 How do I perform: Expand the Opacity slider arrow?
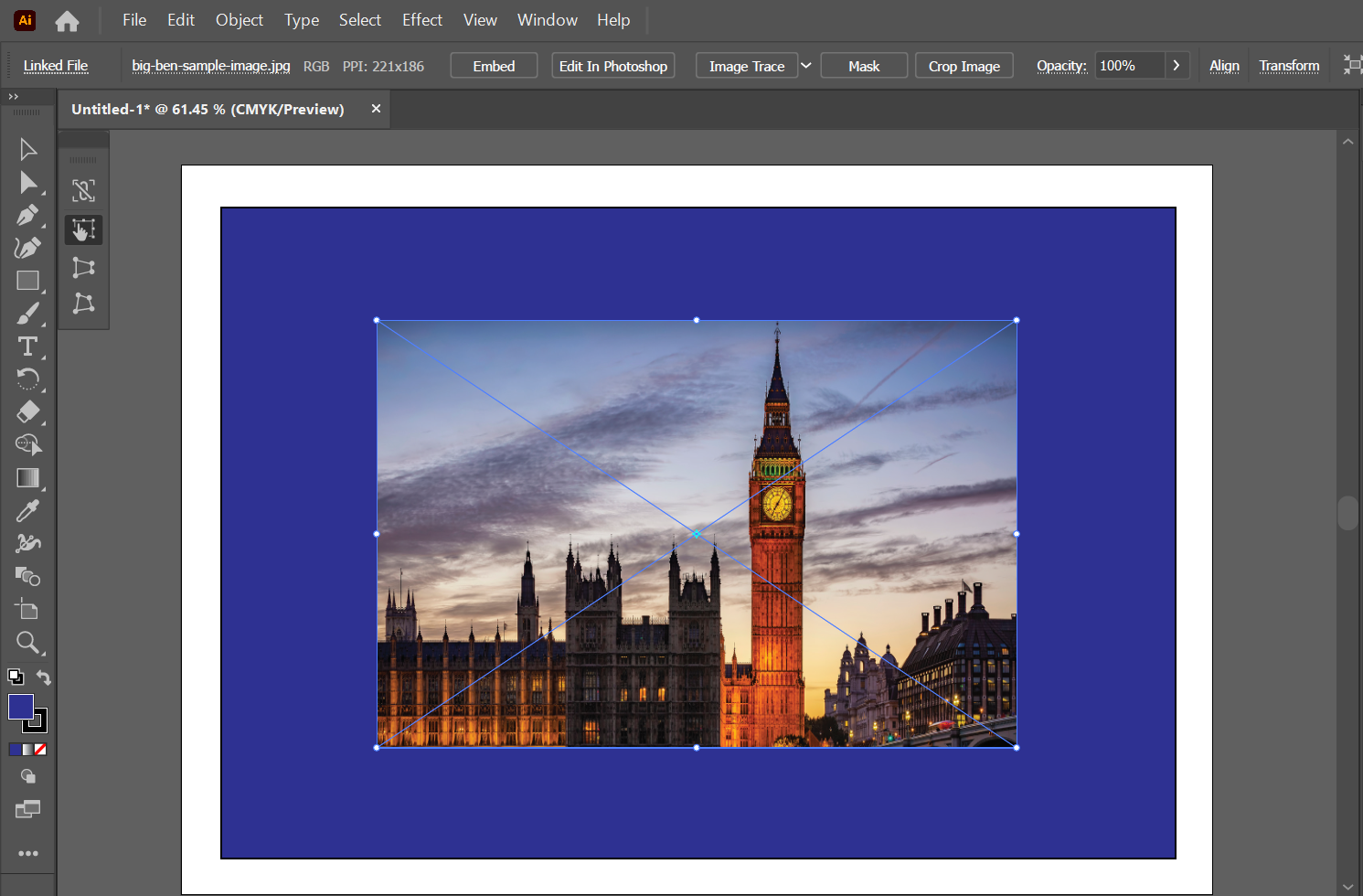click(1177, 66)
